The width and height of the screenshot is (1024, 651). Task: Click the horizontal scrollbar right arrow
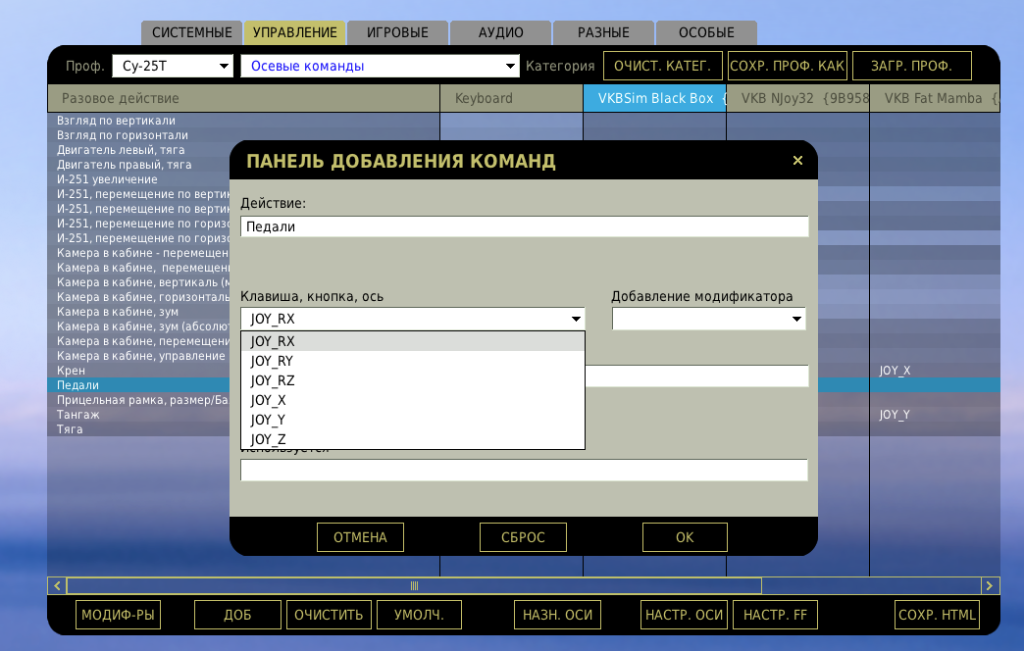click(x=990, y=586)
